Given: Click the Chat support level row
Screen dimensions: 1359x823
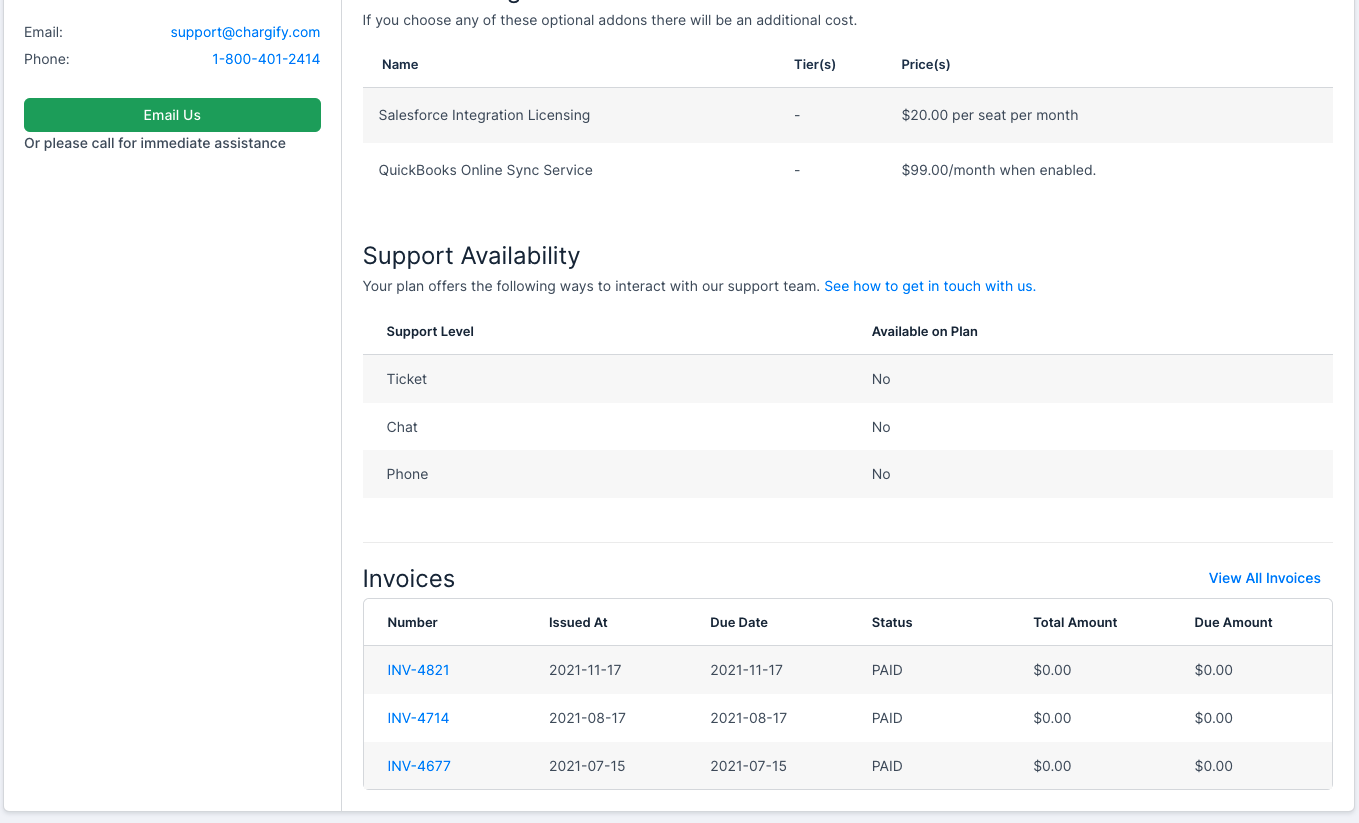Looking at the screenshot, I should pos(402,427).
